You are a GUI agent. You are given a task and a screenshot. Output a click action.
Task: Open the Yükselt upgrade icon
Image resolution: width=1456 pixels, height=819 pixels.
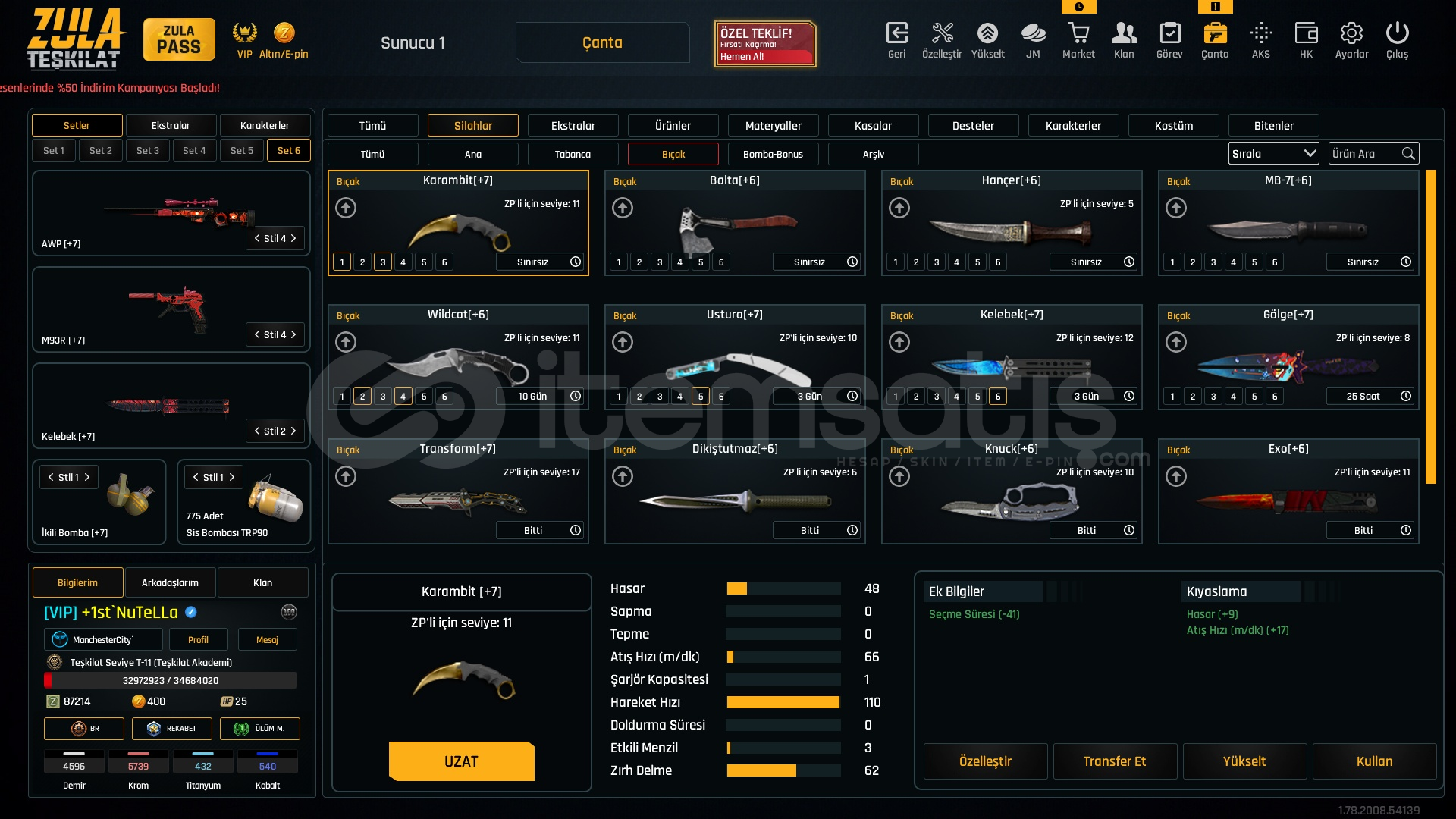(x=987, y=33)
